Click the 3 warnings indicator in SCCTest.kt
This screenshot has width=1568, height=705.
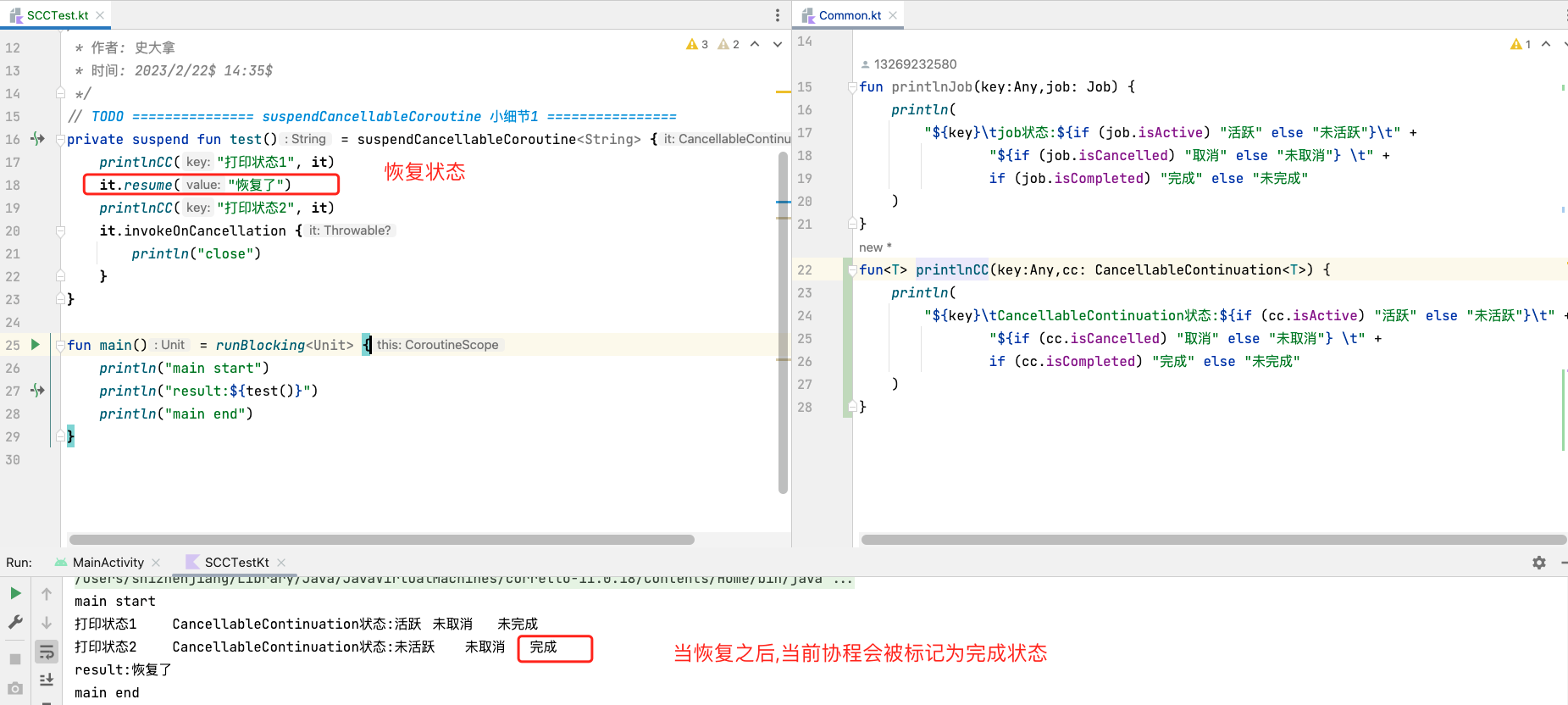pyautogui.click(x=697, y=44)
